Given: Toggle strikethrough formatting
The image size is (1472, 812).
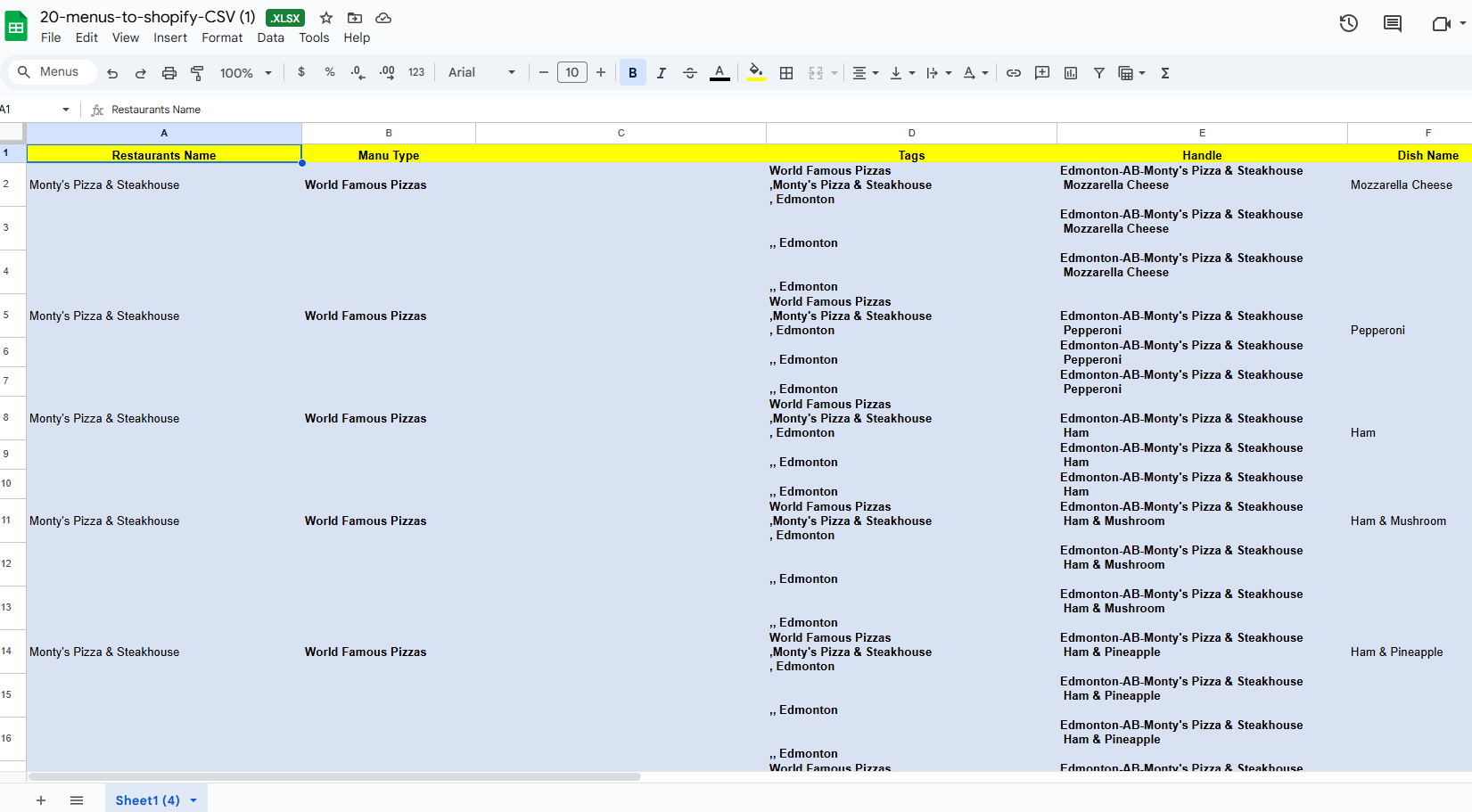Looking at the screenshot, I should pyautogui.click(x=689, y=73).
